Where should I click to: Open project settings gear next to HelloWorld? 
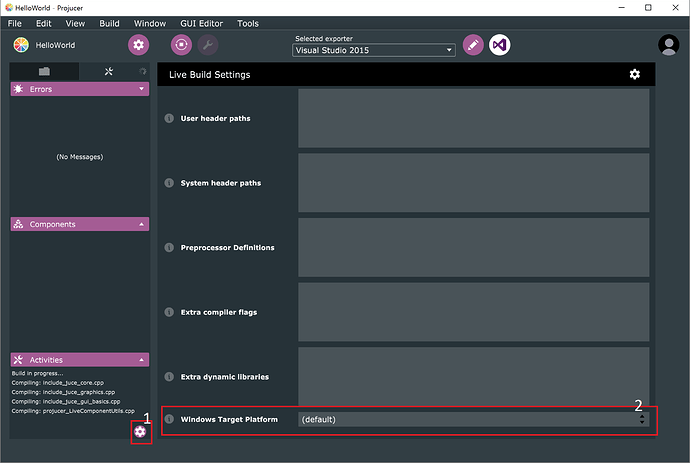(x=139, y=45)
